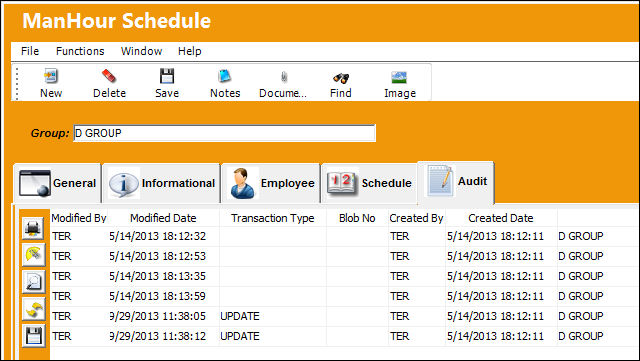640x361 pixels.
Task: Click the toolbar drag handle grip
Action: (x=17, y=84)
